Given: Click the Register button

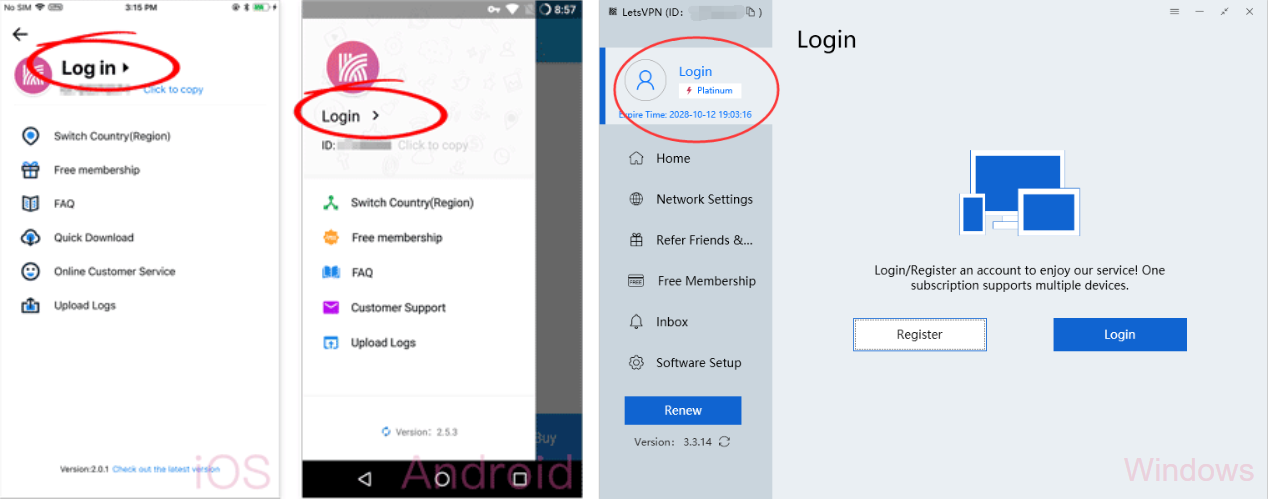Looking at the screenshot, I should point(920,335).
